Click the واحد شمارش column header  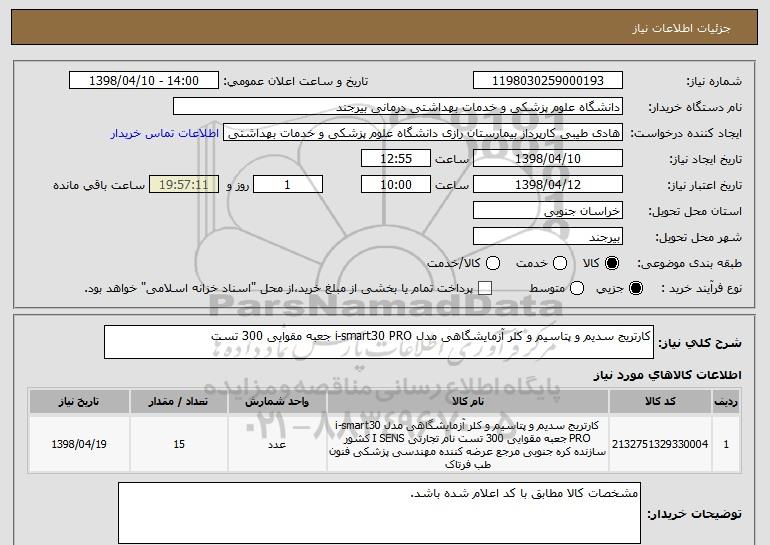click(277, 402)
